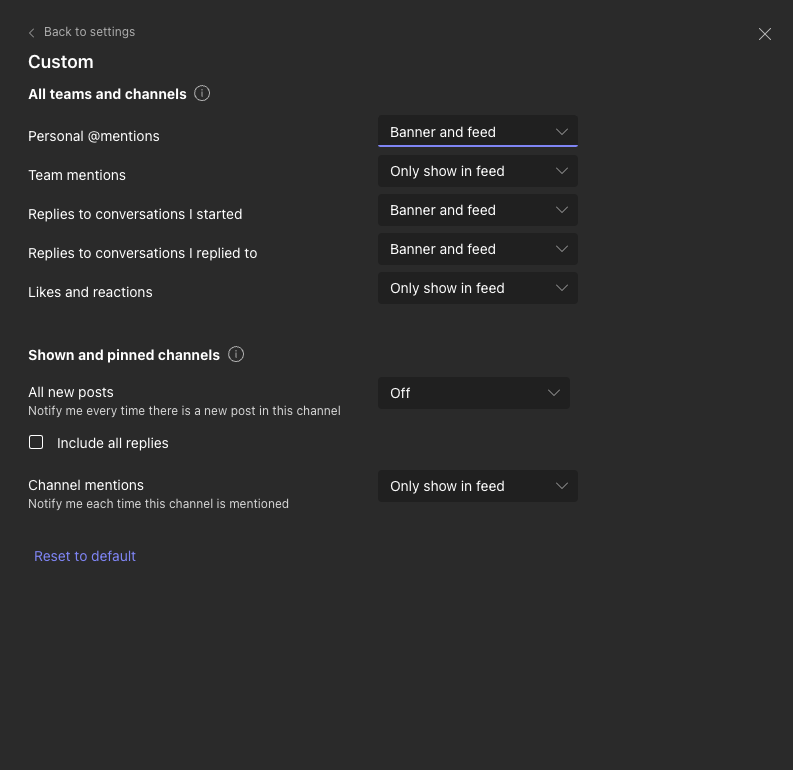Click the chevron arrow in Likes and reactions dropdown
Viewport: 793px width, 770px height.
(x=561, y=288)
